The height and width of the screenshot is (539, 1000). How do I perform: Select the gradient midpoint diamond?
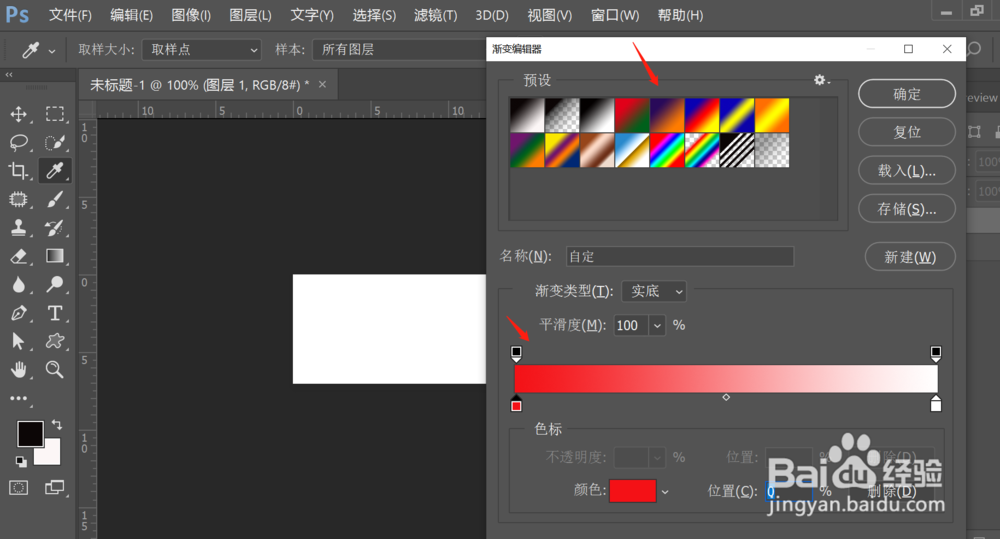pyautogui.click(x=726, y=397)
